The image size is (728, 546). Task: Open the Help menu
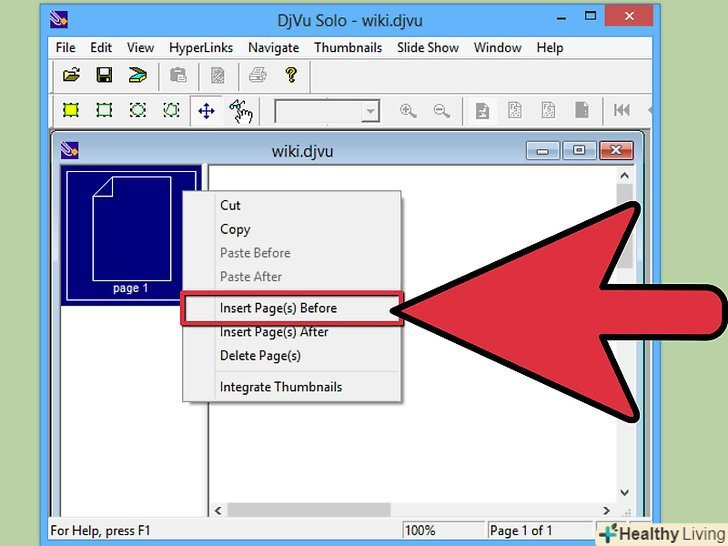(x=550, y=47)
